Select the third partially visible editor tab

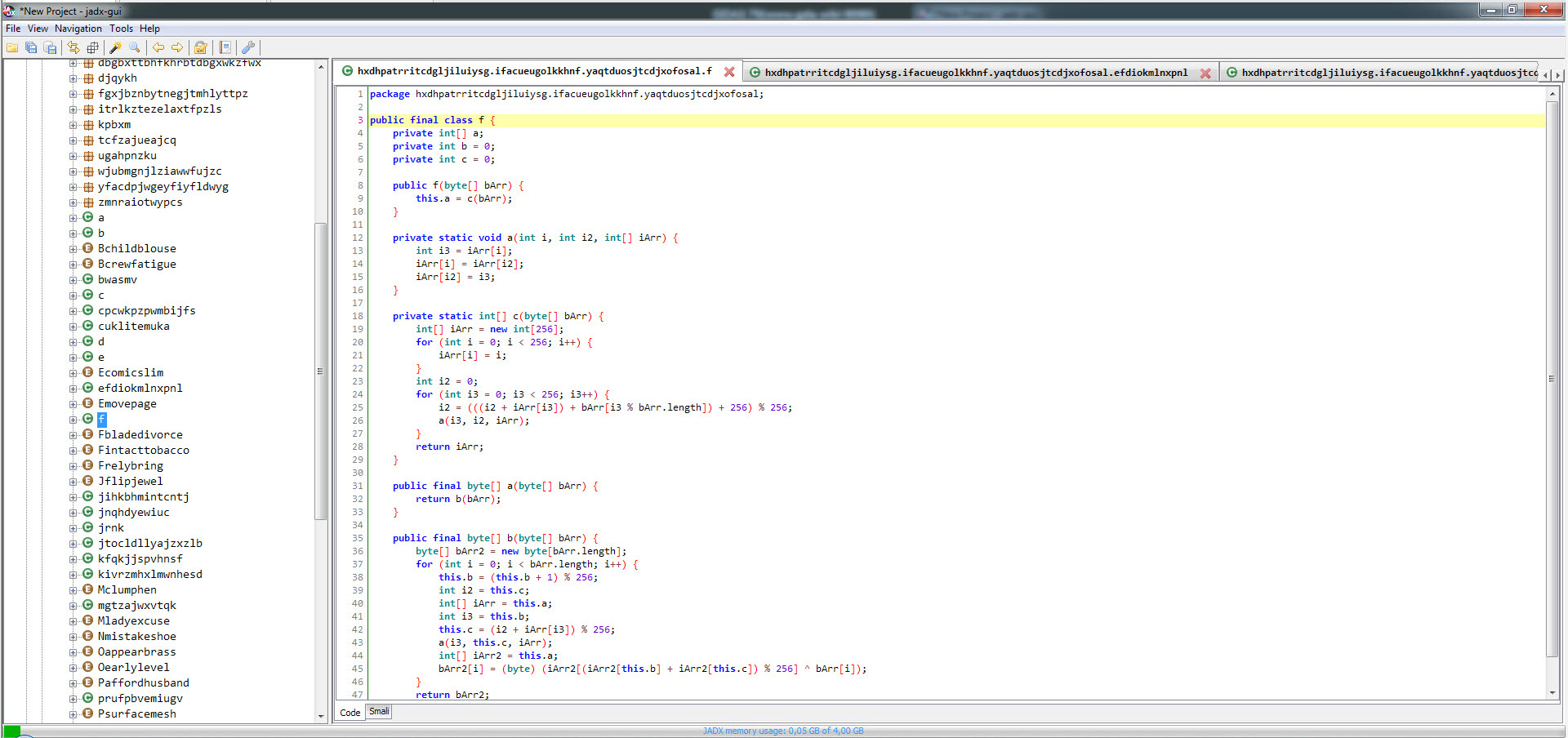(1380, 73)
